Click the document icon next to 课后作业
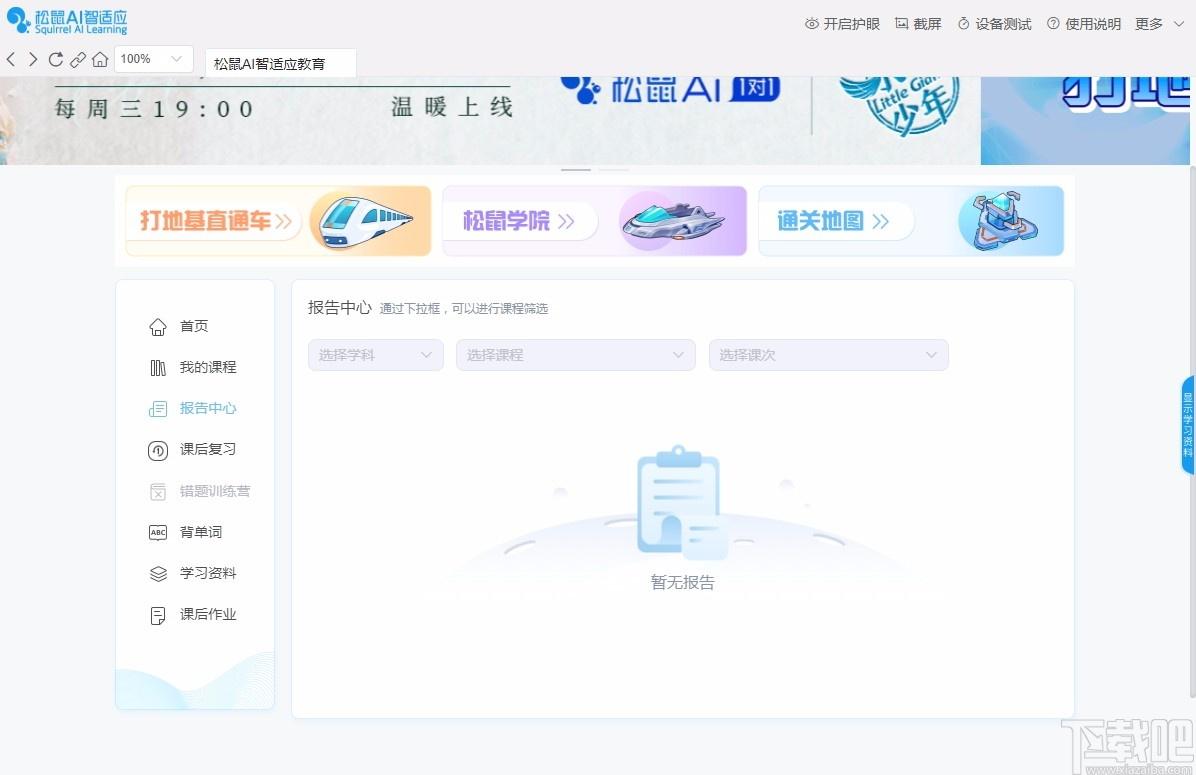This screenshot has width=1196, height=775. [x=158, y=616]
